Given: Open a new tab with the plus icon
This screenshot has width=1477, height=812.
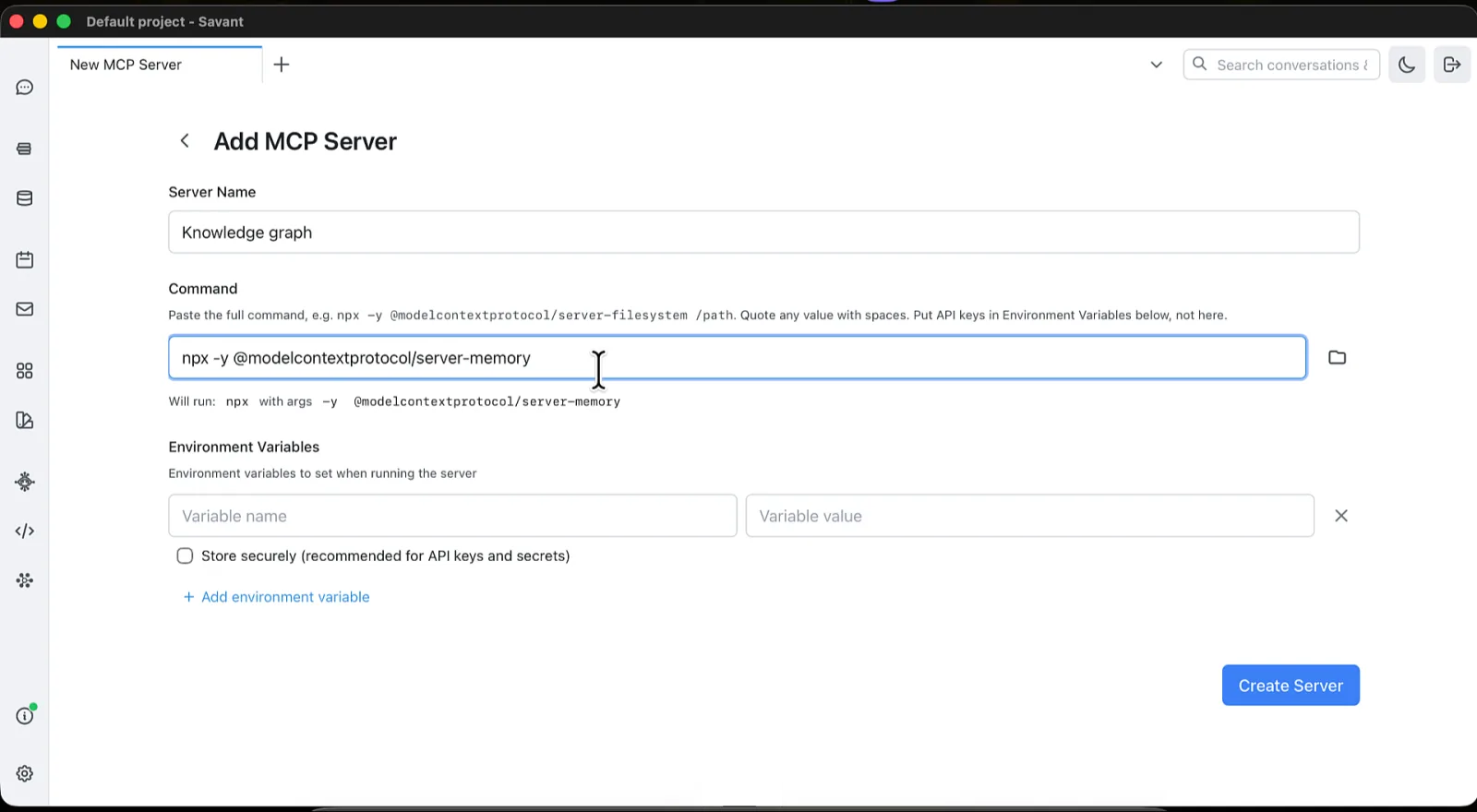Looking at the screenshot, I should (282, 65).
